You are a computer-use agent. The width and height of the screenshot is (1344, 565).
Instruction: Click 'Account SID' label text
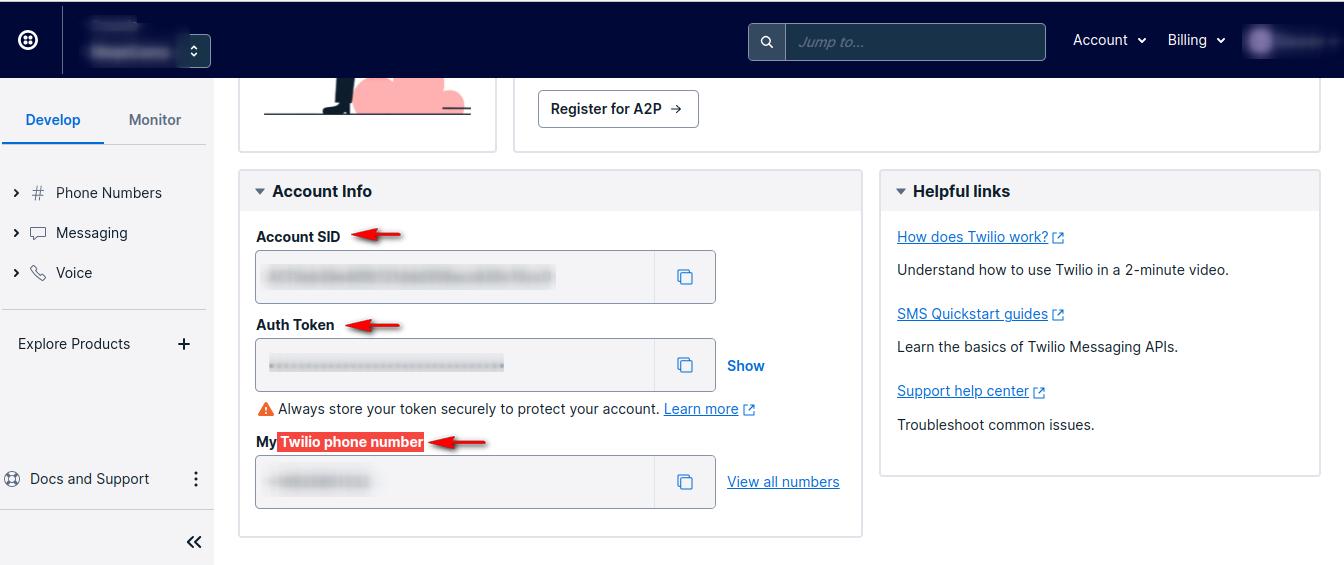coord(298,237)
